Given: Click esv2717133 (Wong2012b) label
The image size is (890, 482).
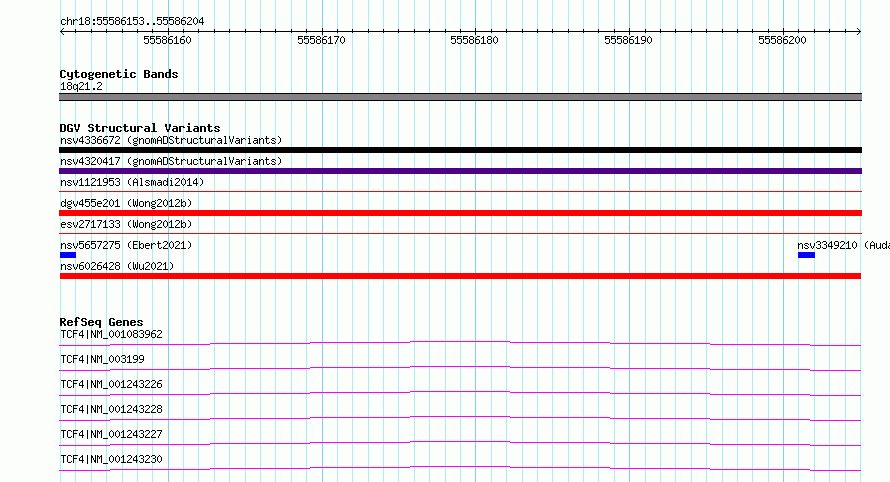Looking at the screenshot, I should pyautogui.click(x=126, y=224).
